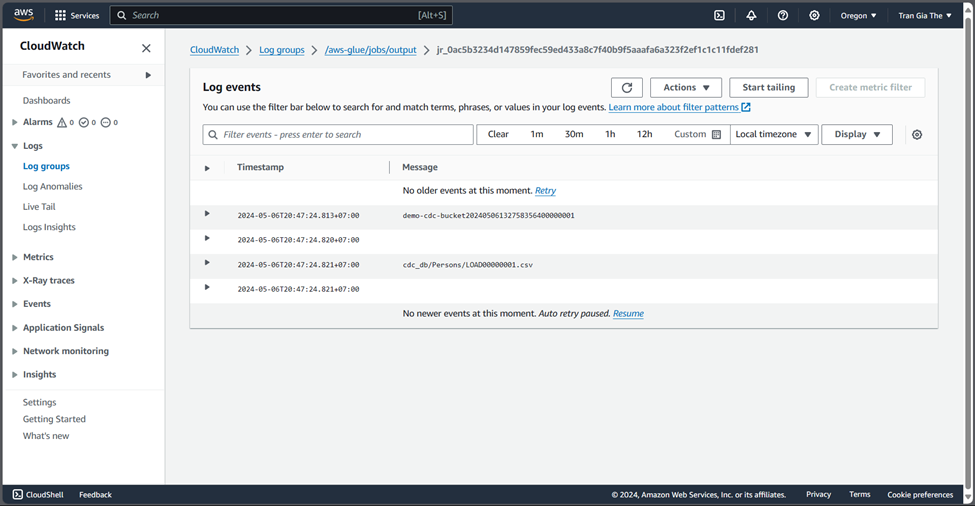Expand the Application Signals section
Image resolution: width=975 pixels, height=506 pixels.
(14, 328)
